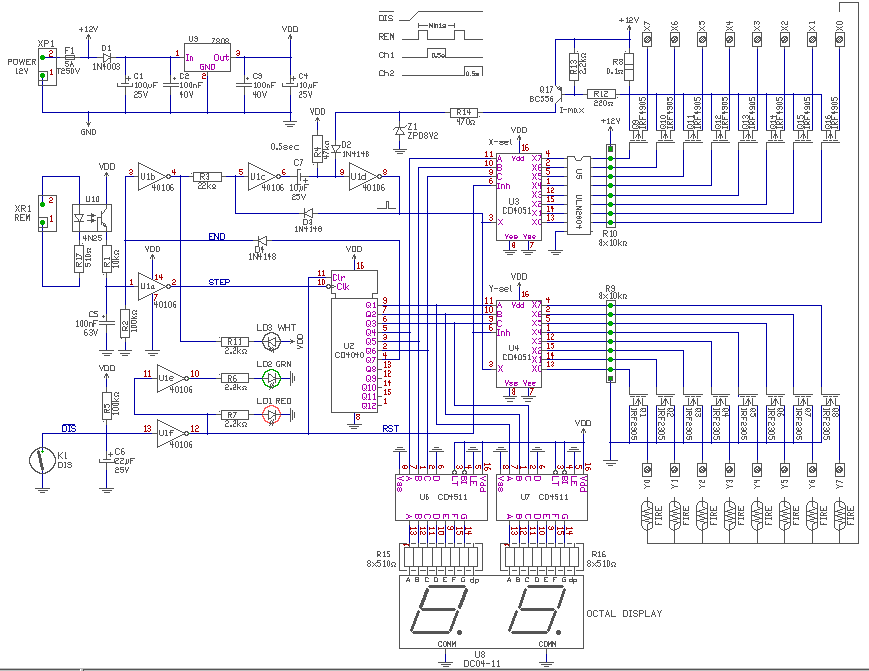Click the Y7 terminal connector

pos(840,470)
